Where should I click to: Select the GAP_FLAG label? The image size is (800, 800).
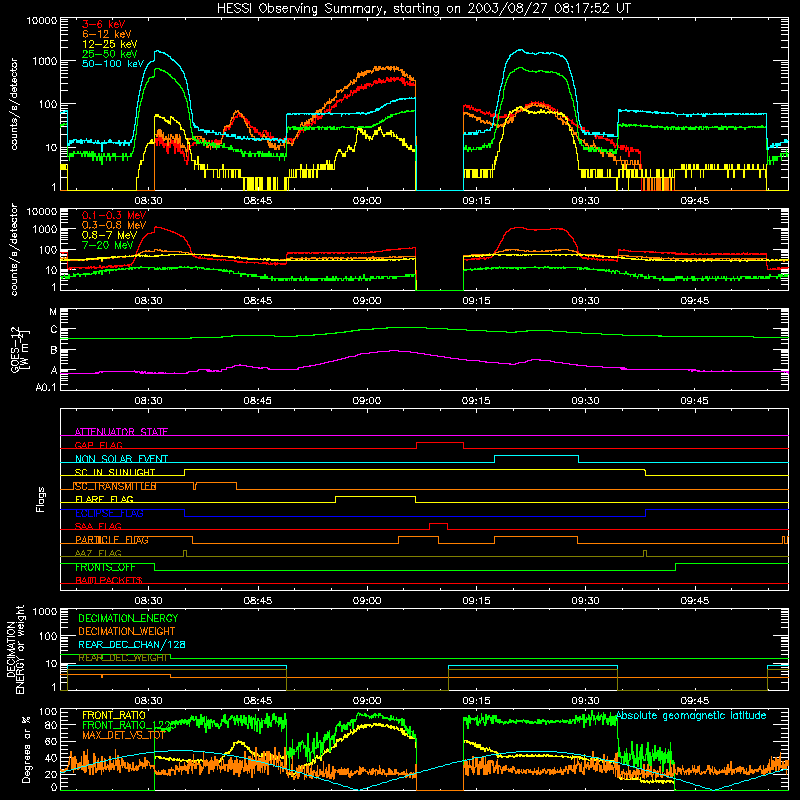(98, 445)
